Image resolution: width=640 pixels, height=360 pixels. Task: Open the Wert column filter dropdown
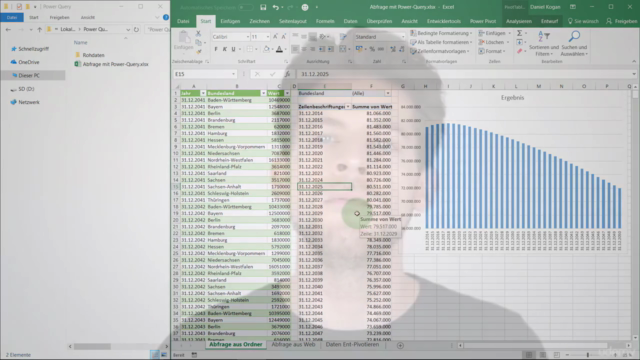pos(287,93)
